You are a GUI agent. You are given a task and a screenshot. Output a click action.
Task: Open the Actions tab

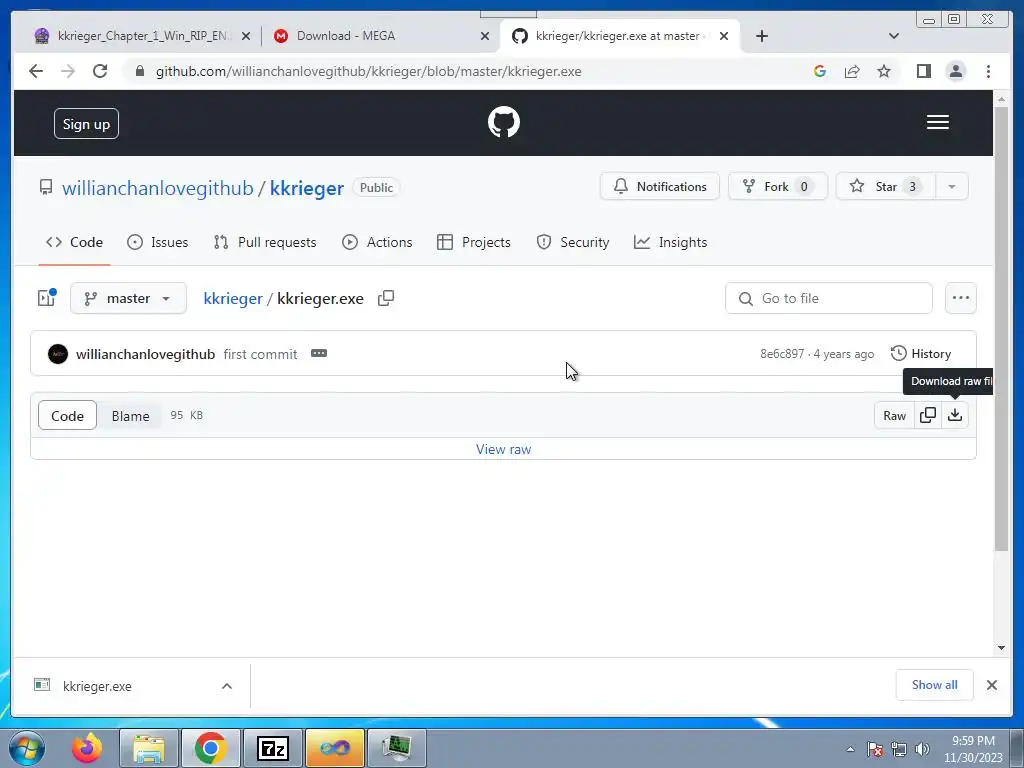coord(377,242)
